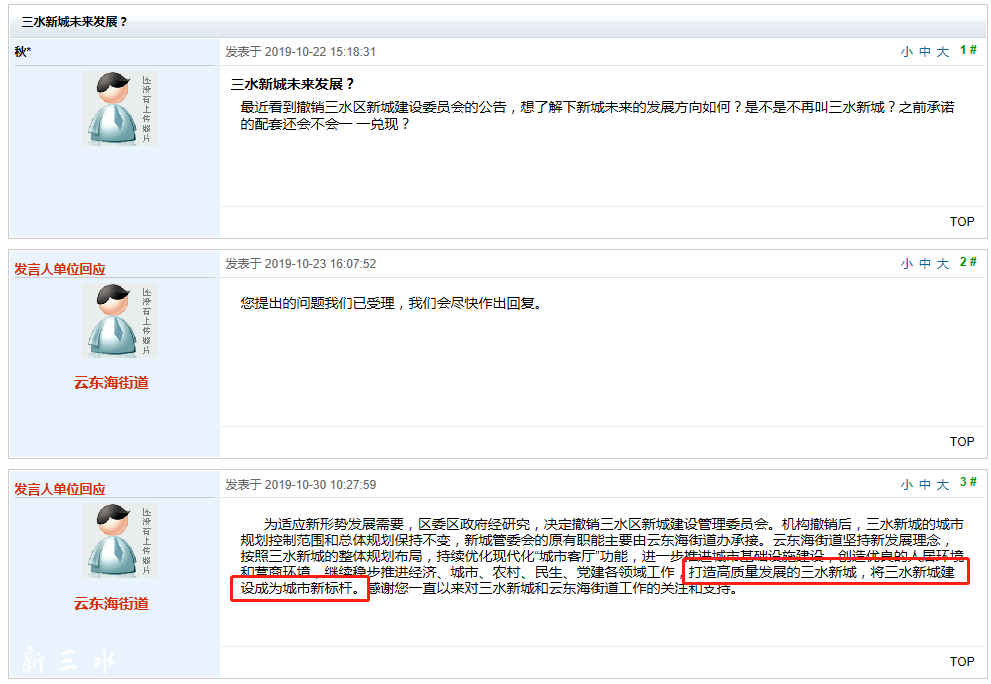Choose large font (大) in the second post
Image resolution: width=991 pixels, height=684 pixels.
tap(942, 264)
